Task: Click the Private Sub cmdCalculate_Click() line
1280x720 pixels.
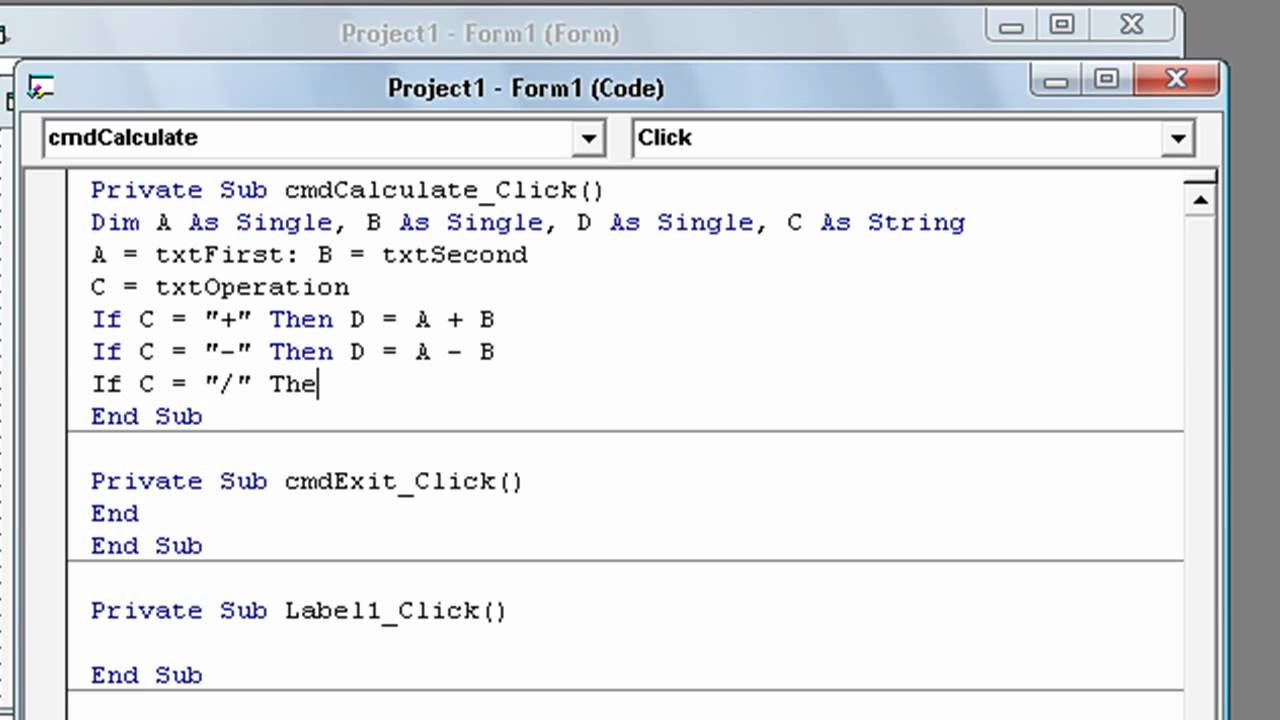Action: (347, 190)
